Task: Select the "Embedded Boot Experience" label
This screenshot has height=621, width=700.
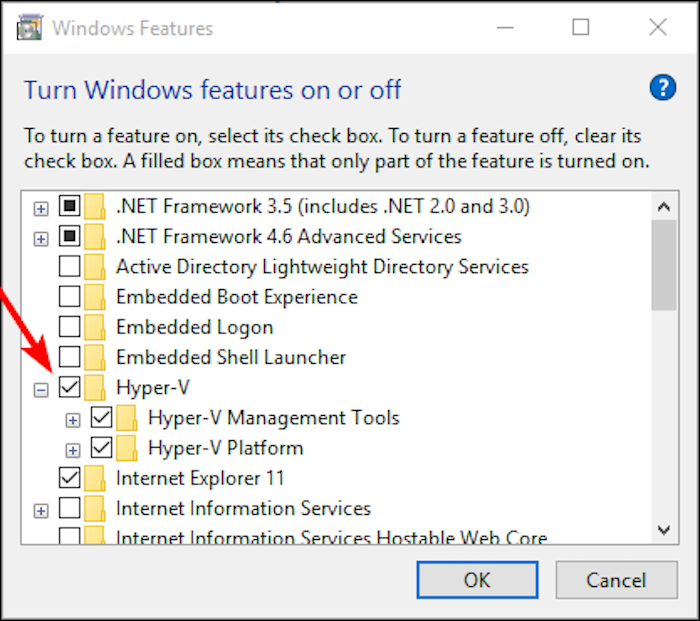Action: 237,298
